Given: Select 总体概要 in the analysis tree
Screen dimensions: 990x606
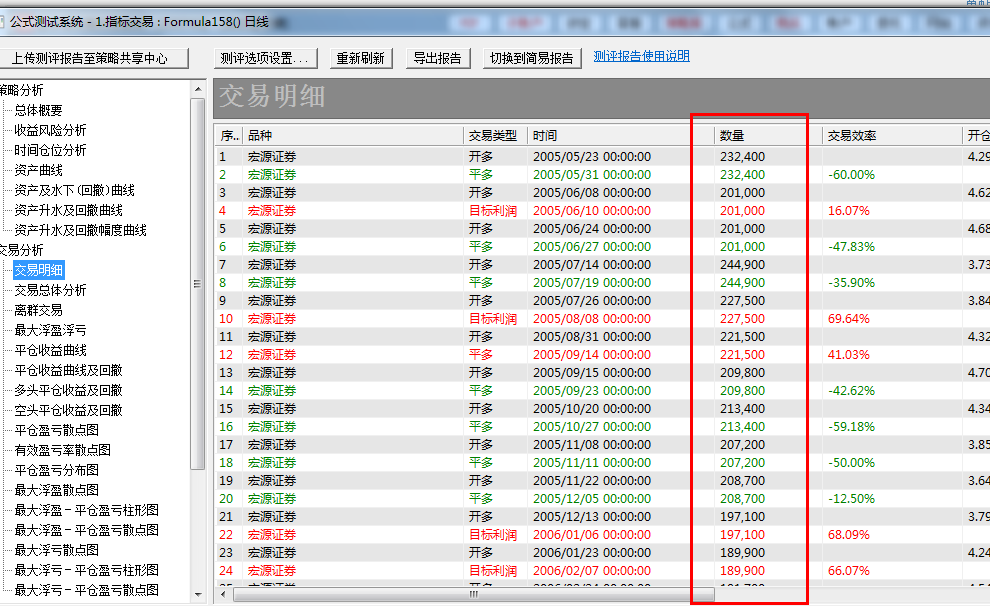Looking at the screenshot, I should coord(38,110).
